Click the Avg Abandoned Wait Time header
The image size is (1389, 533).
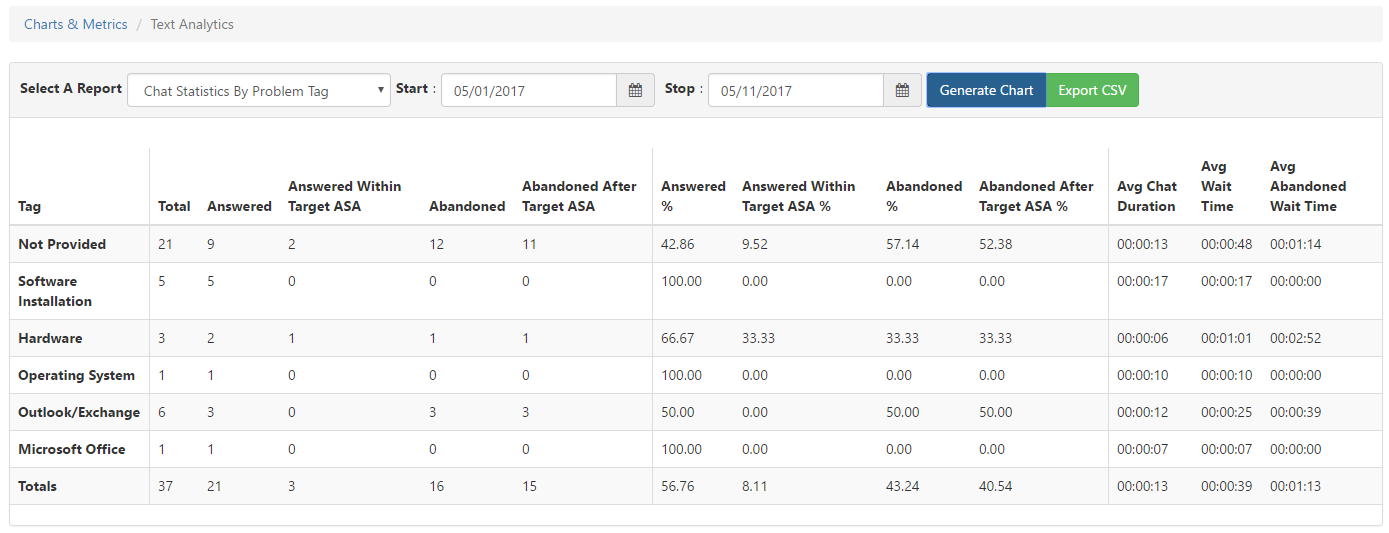pyautogui.click(x=1308, y=186)
